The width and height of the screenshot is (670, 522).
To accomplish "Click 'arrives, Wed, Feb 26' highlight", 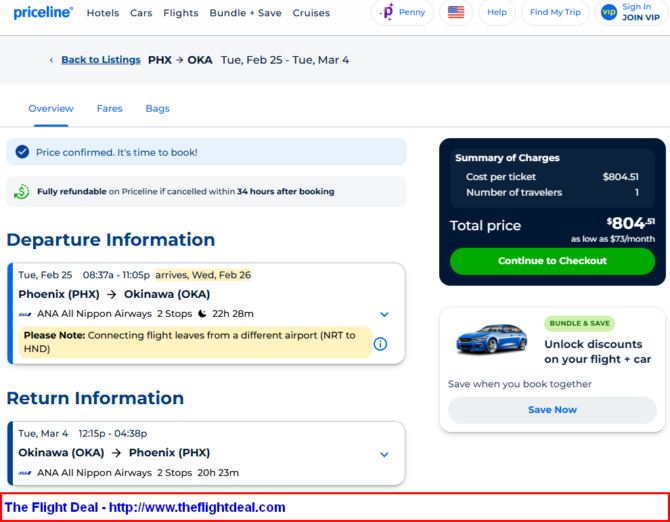I will click(203, 275).
